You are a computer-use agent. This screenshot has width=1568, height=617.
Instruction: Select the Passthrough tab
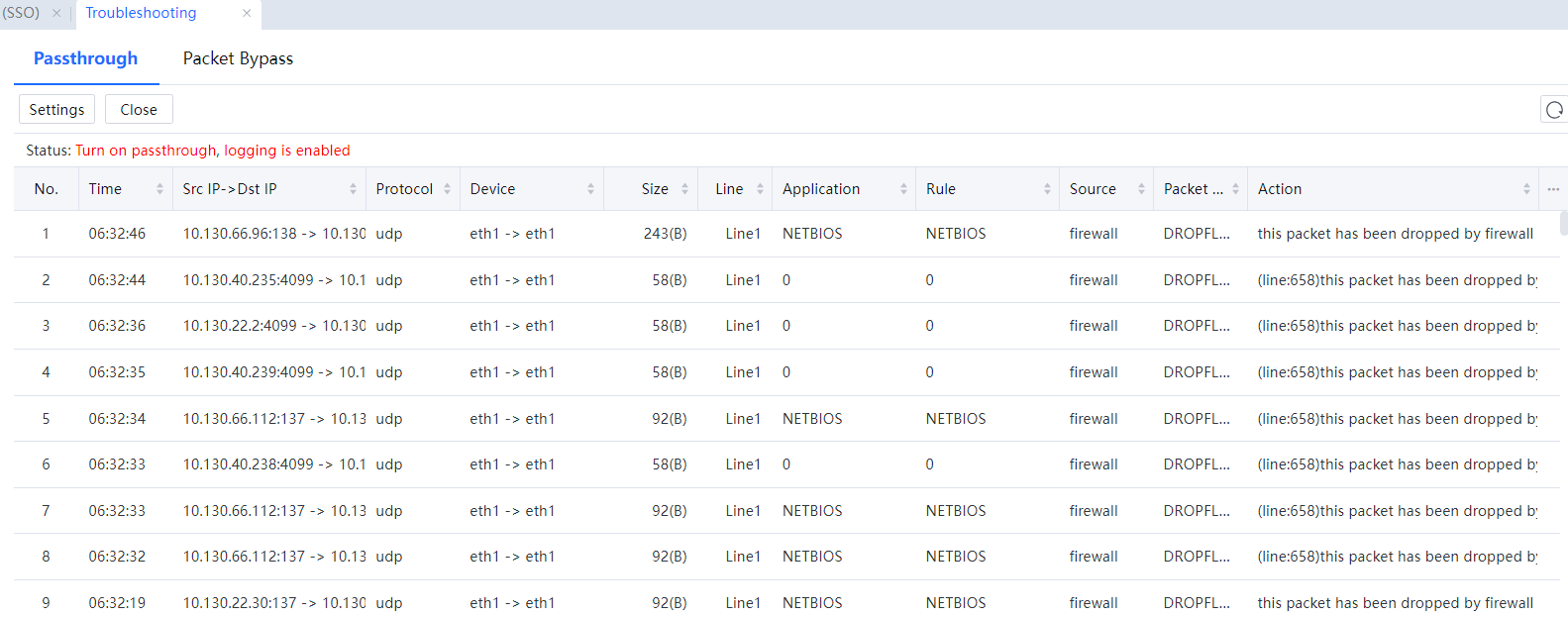coord(85,58)
